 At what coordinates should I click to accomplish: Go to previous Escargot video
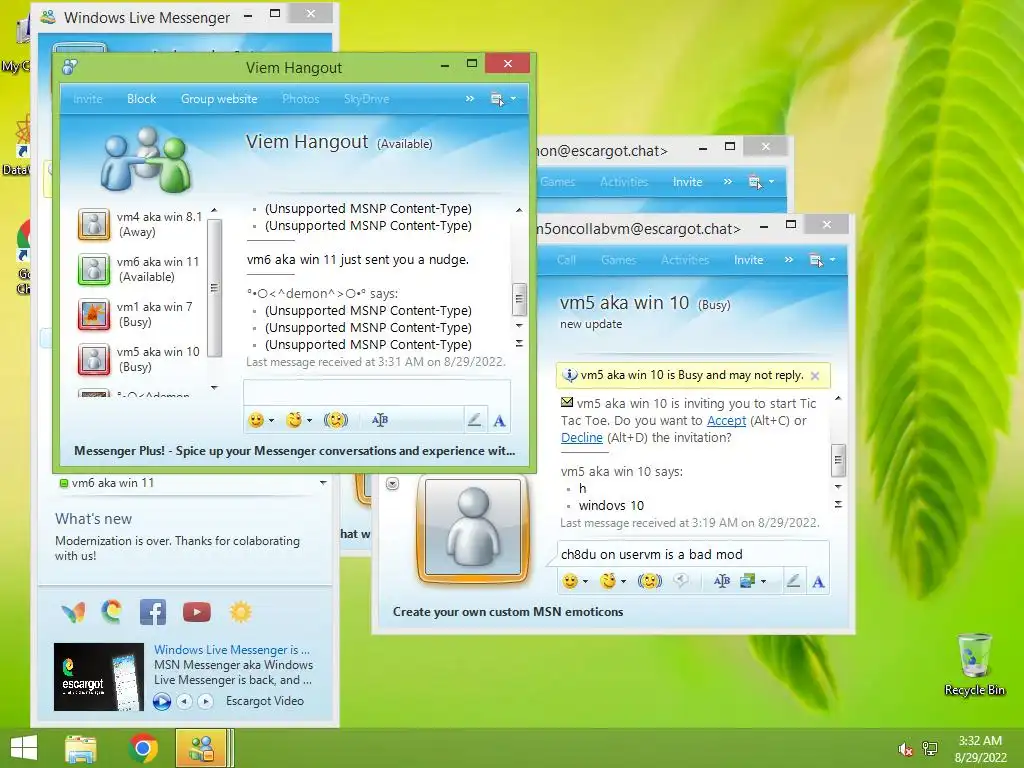[185, 701]
